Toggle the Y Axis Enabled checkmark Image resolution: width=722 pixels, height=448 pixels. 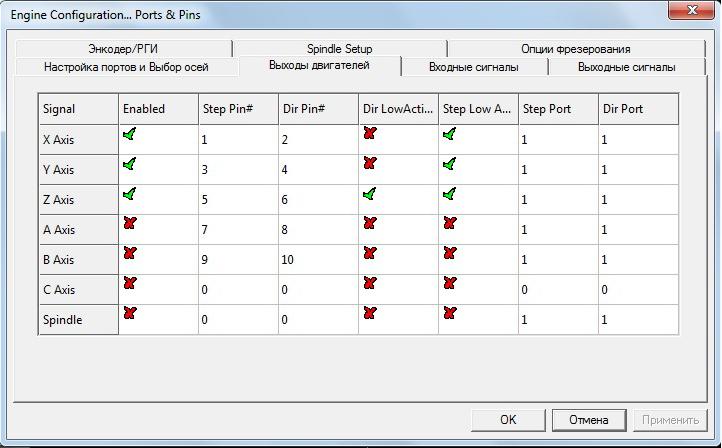[130, 164]
